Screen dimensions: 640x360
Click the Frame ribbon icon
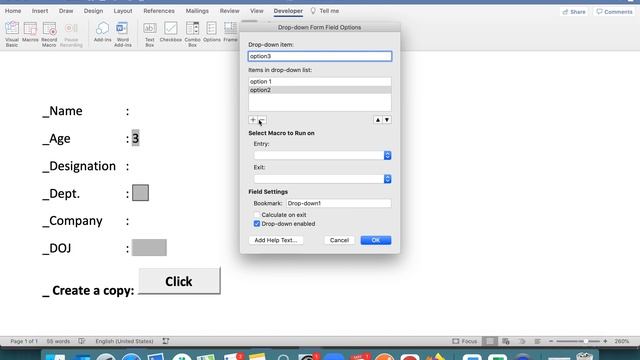(x=230, y=32)
